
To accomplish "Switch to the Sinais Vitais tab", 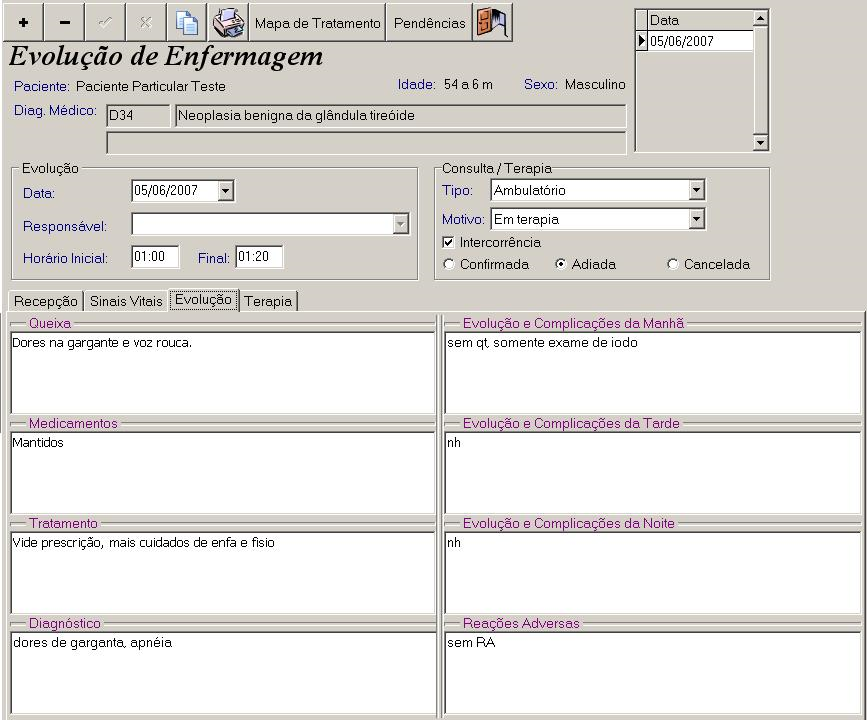I will click(x=126, y=301).
